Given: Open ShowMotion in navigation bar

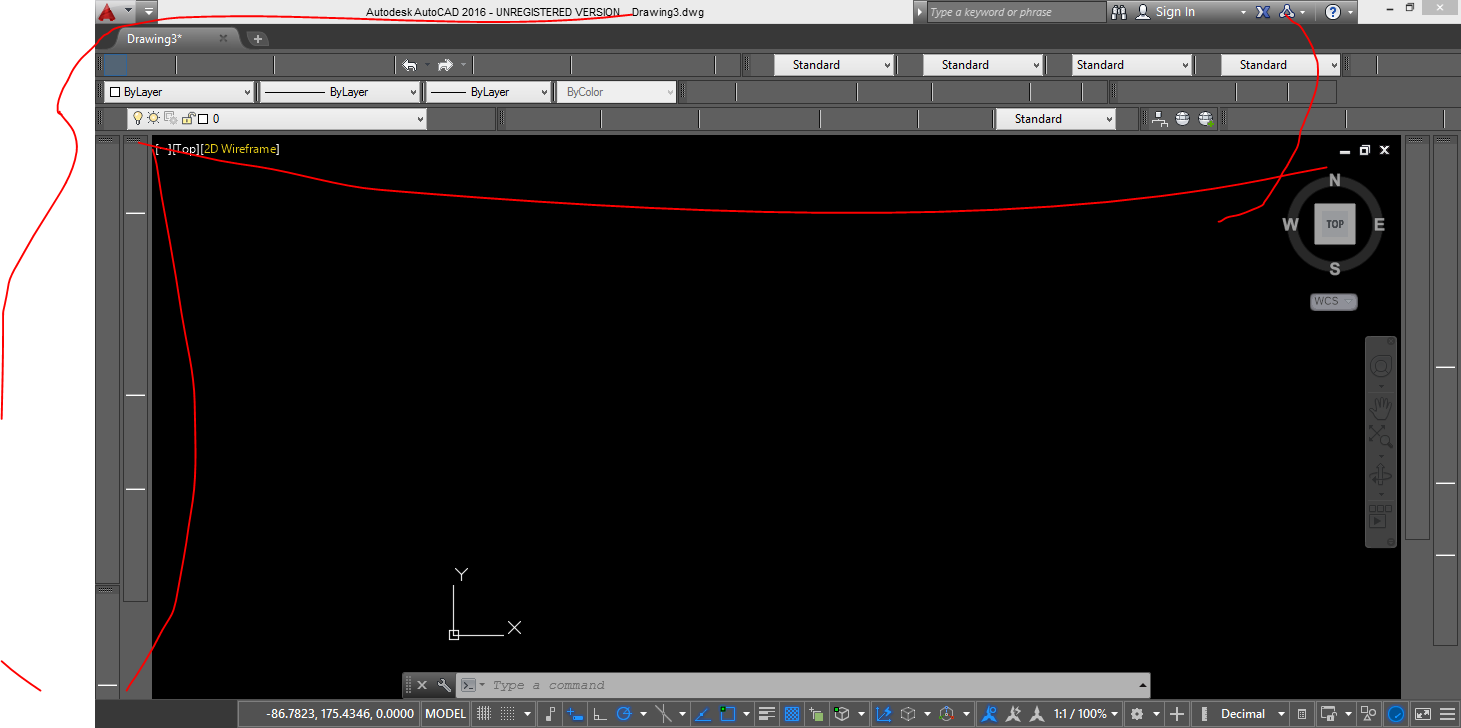Looking at the screenshot, I should (1381, 516).
